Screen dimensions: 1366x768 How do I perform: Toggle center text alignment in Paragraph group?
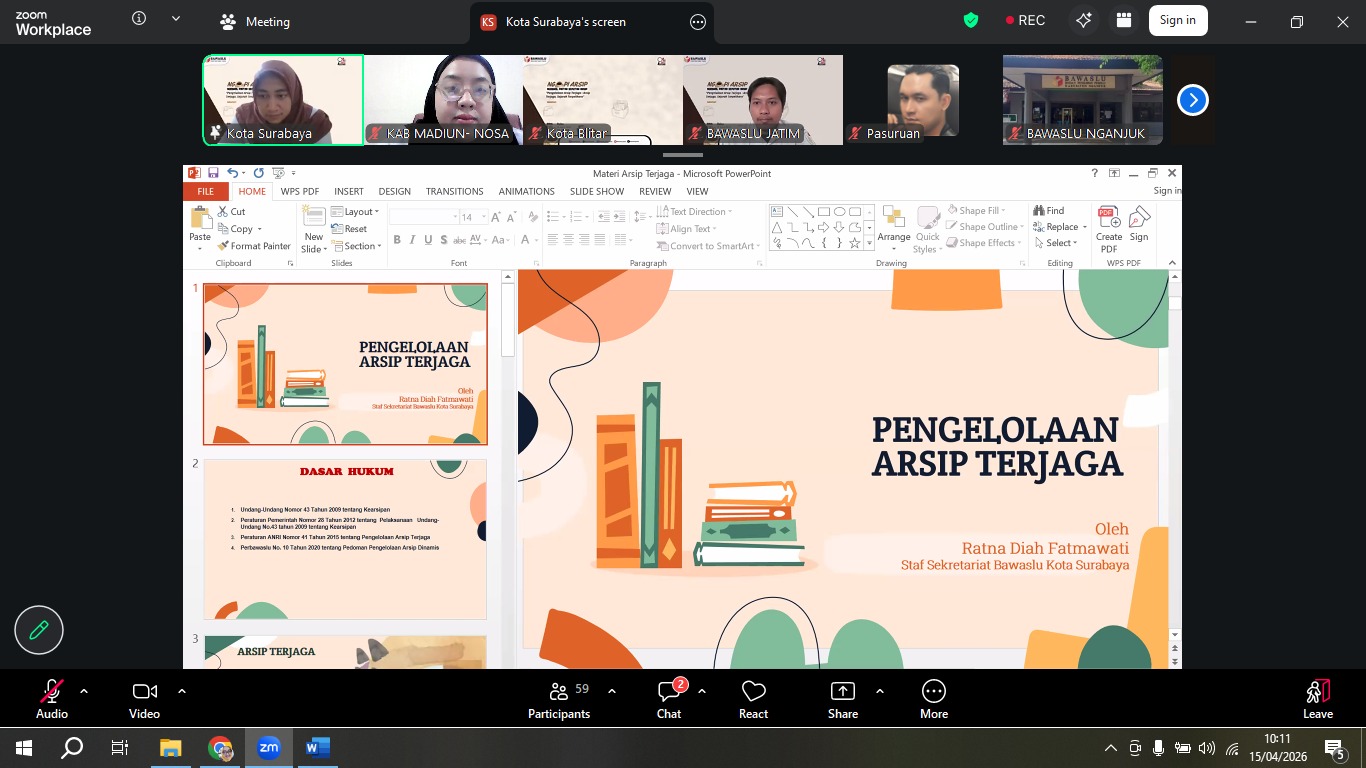[x=566, y=237]
